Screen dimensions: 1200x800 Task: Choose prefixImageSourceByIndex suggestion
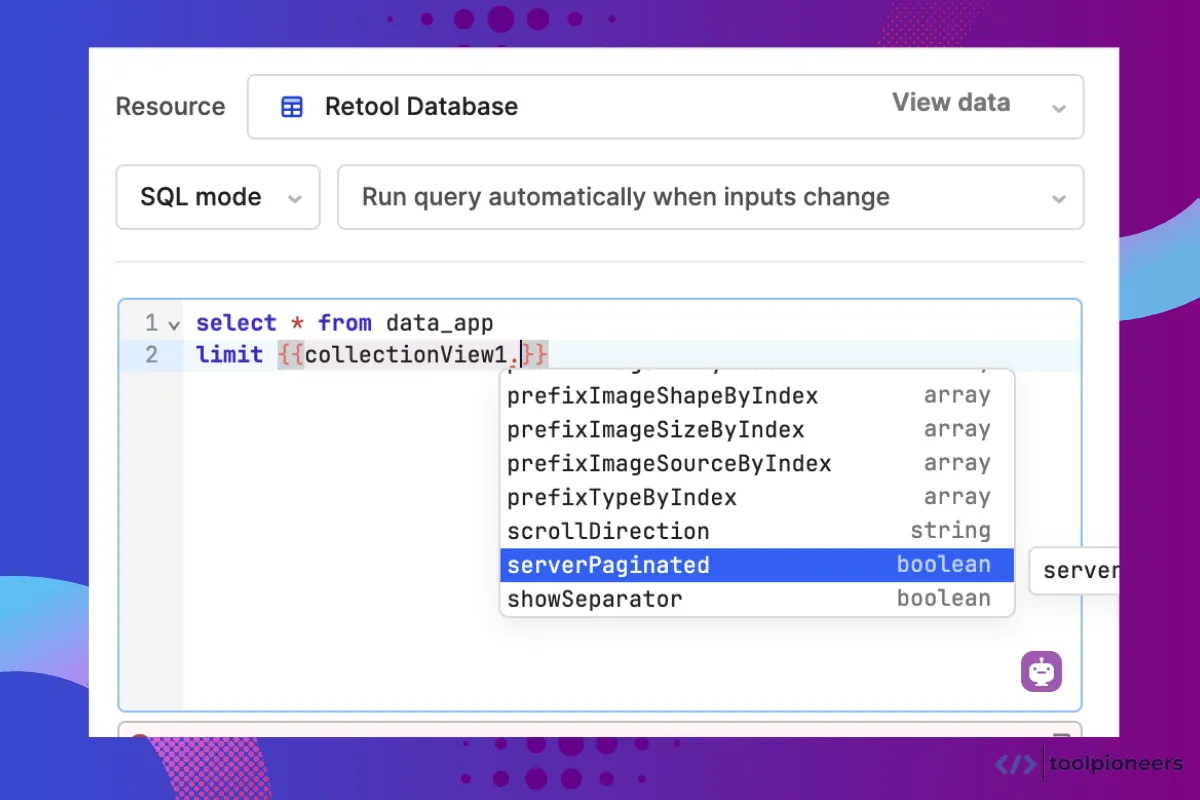757,464
